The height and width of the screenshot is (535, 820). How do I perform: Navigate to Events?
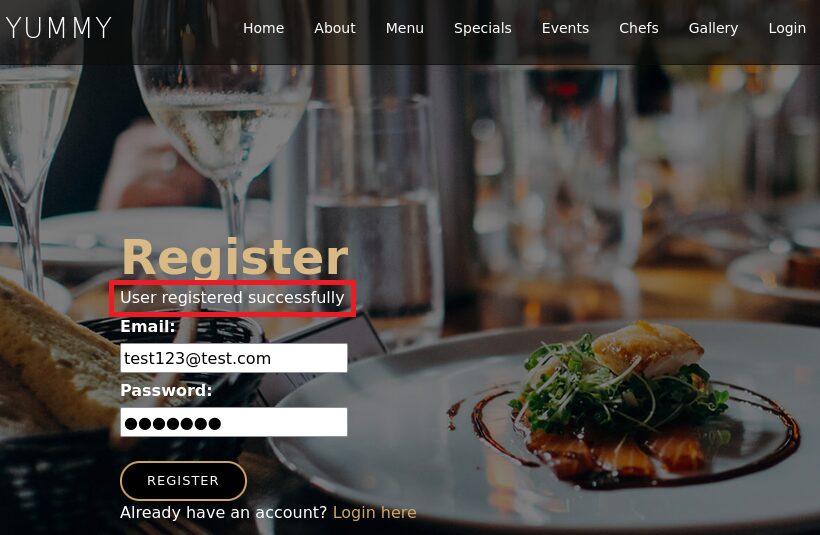(565, 28)
